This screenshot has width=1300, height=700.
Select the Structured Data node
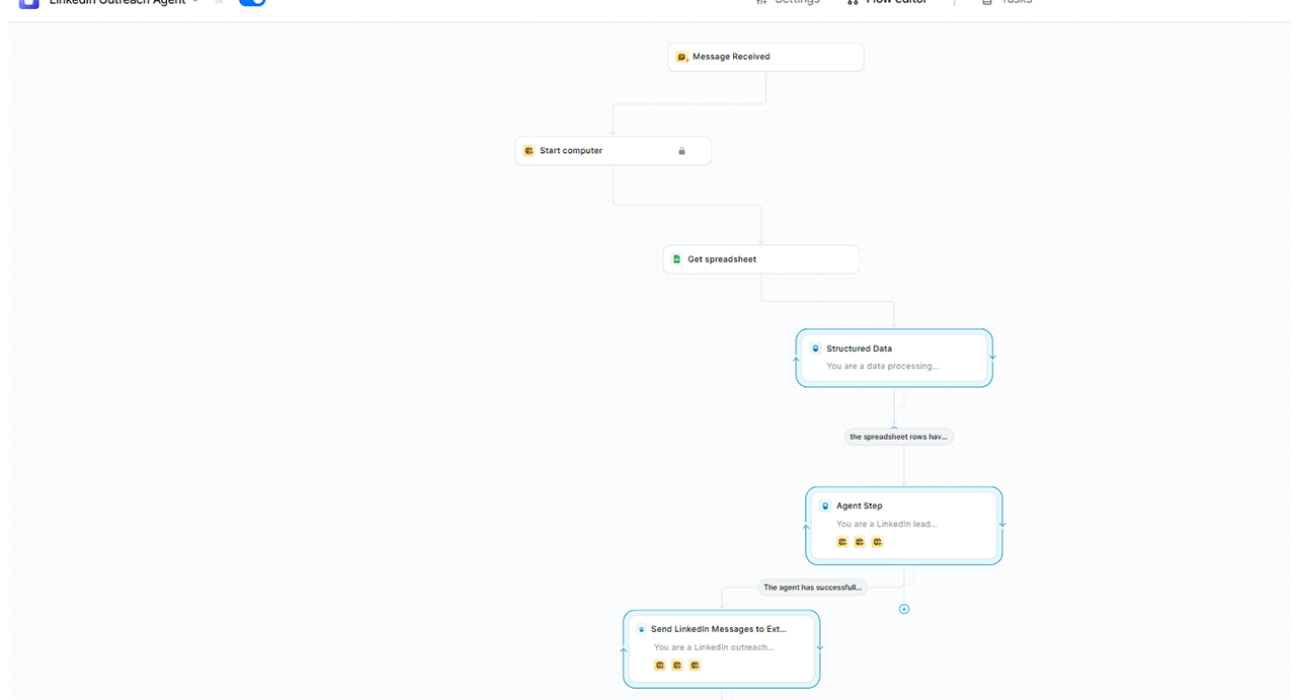coord(894,357)
